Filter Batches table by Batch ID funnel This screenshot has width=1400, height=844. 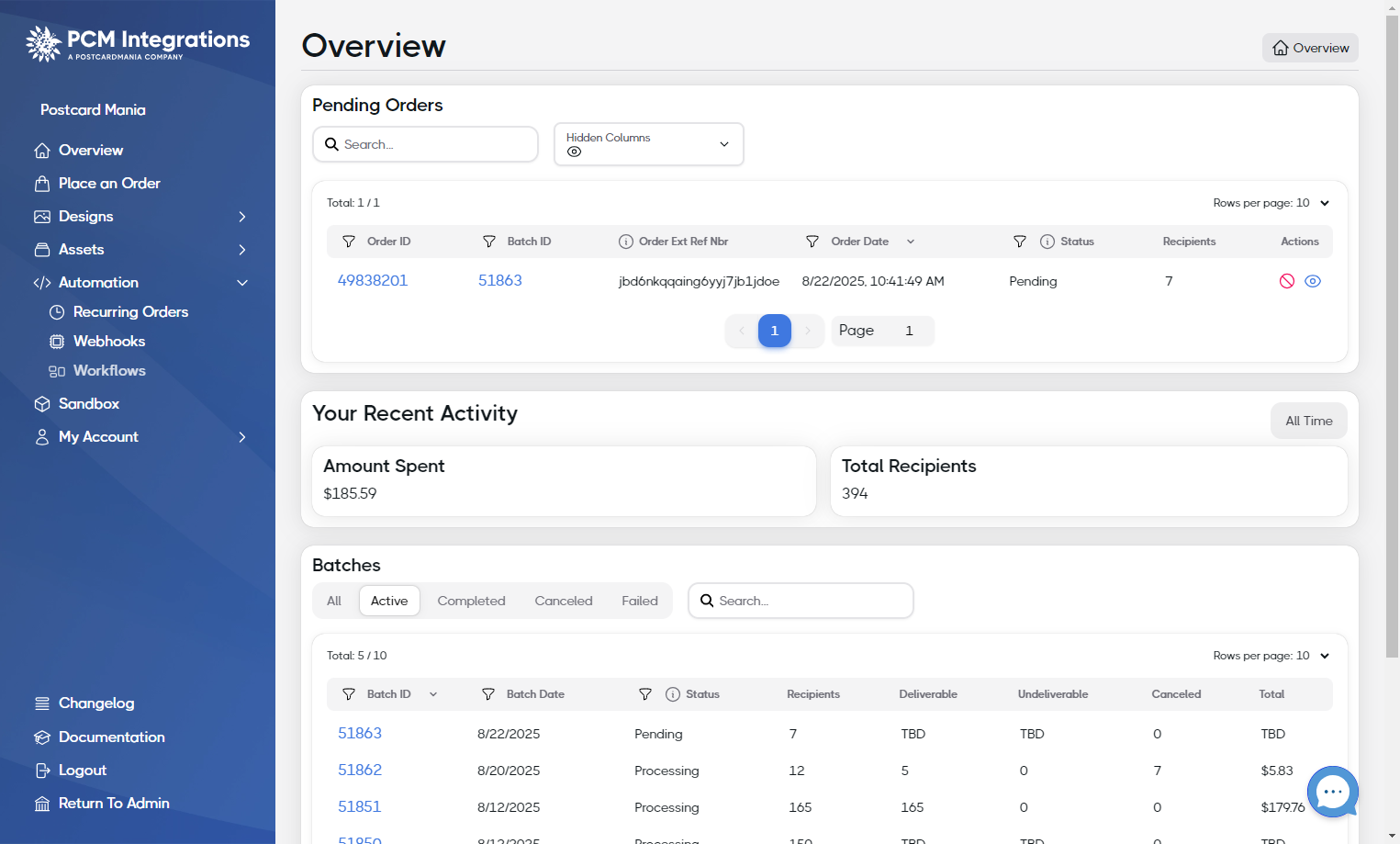[x=349, y=694]
